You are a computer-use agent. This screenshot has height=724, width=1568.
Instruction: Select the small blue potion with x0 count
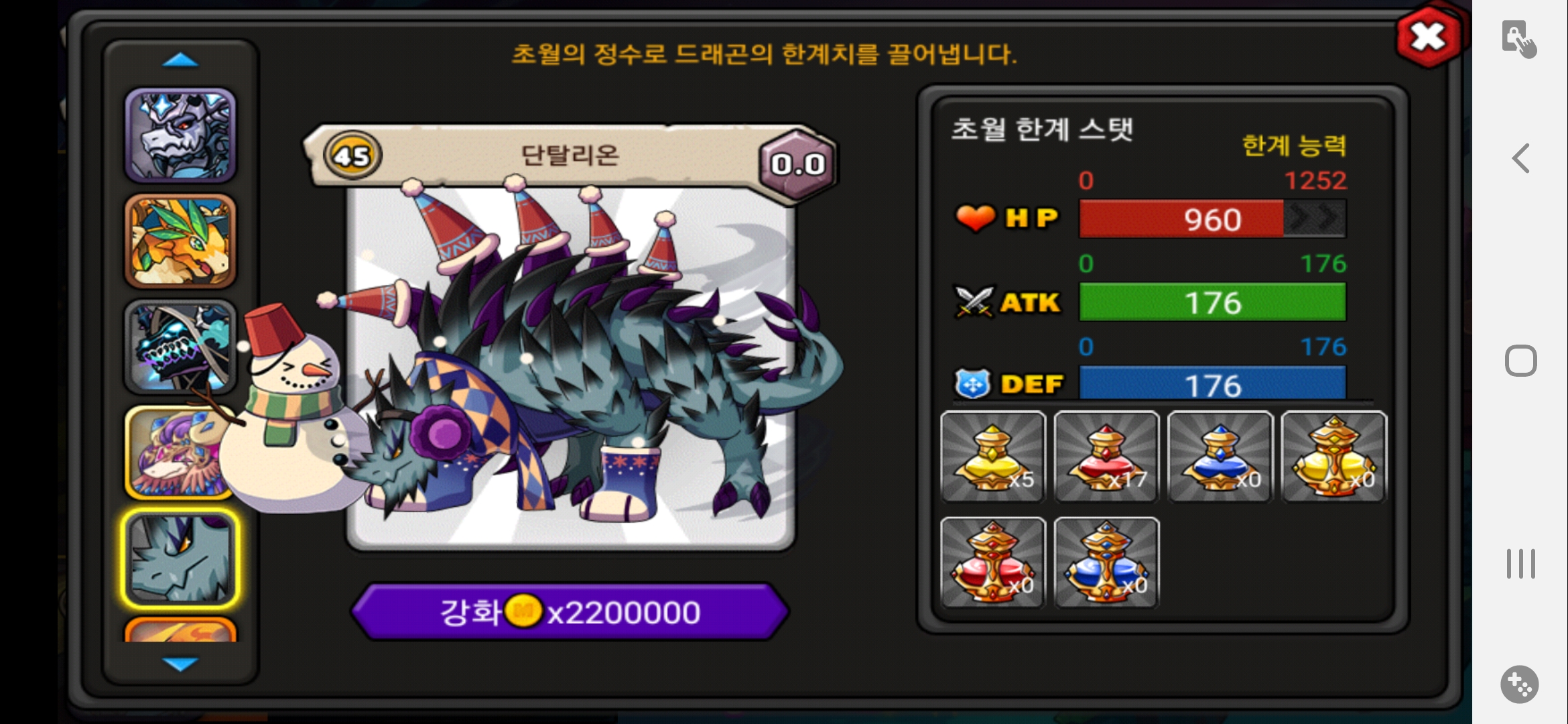pyautogui.click(x=1220, y=457)
